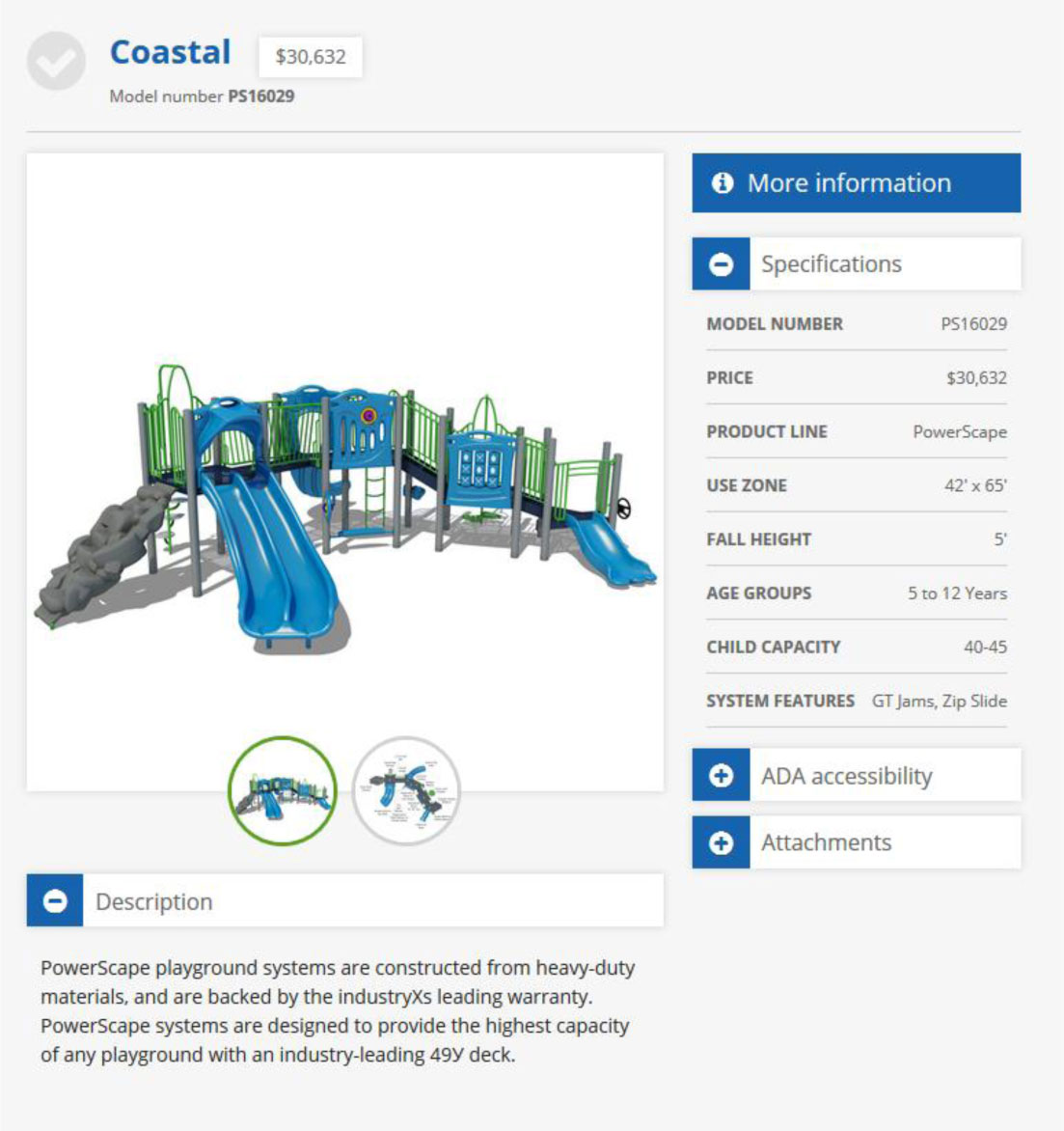
Task: Click the minus icon next to Description
Action: coord(55,901)
